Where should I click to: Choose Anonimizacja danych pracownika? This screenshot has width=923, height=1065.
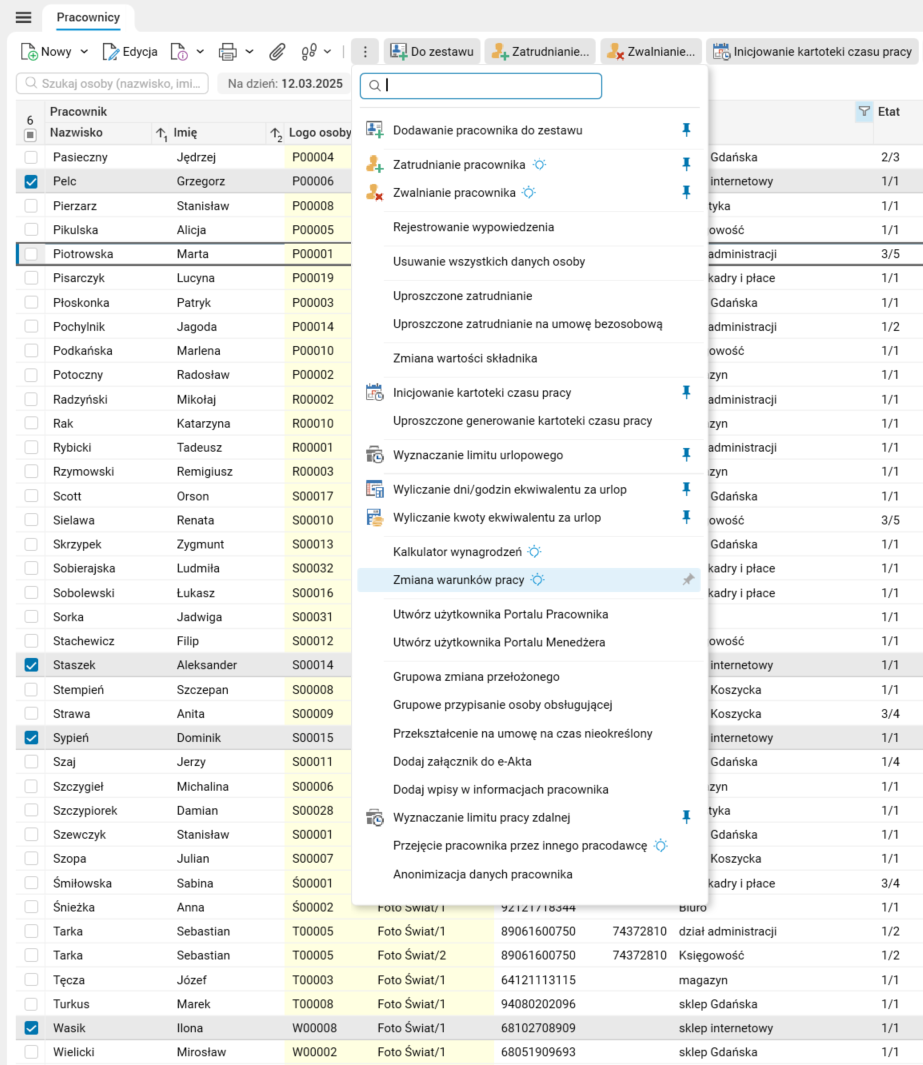pyautogui.click(x=483, y=874)
